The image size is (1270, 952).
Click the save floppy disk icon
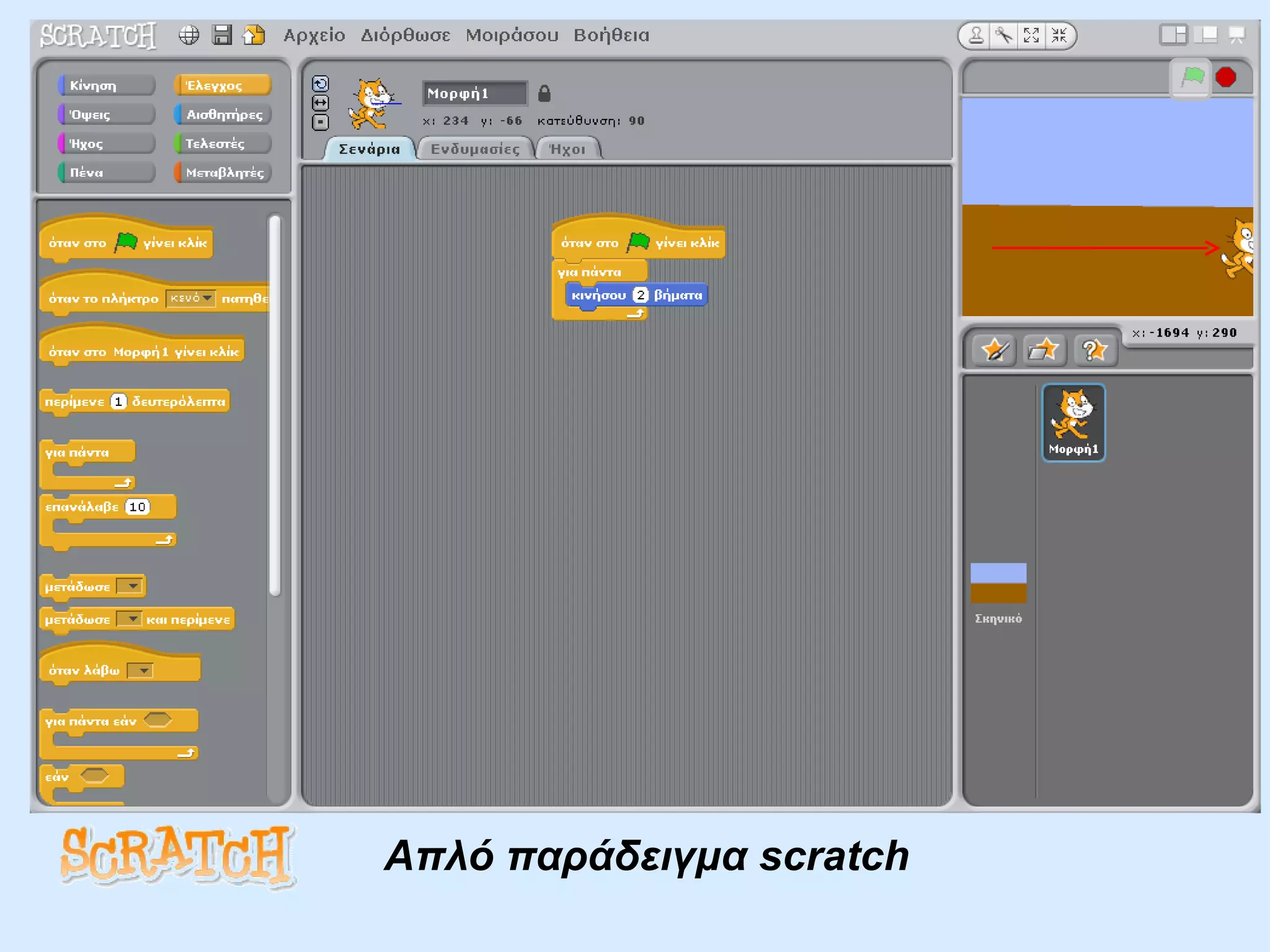[222, 35]
